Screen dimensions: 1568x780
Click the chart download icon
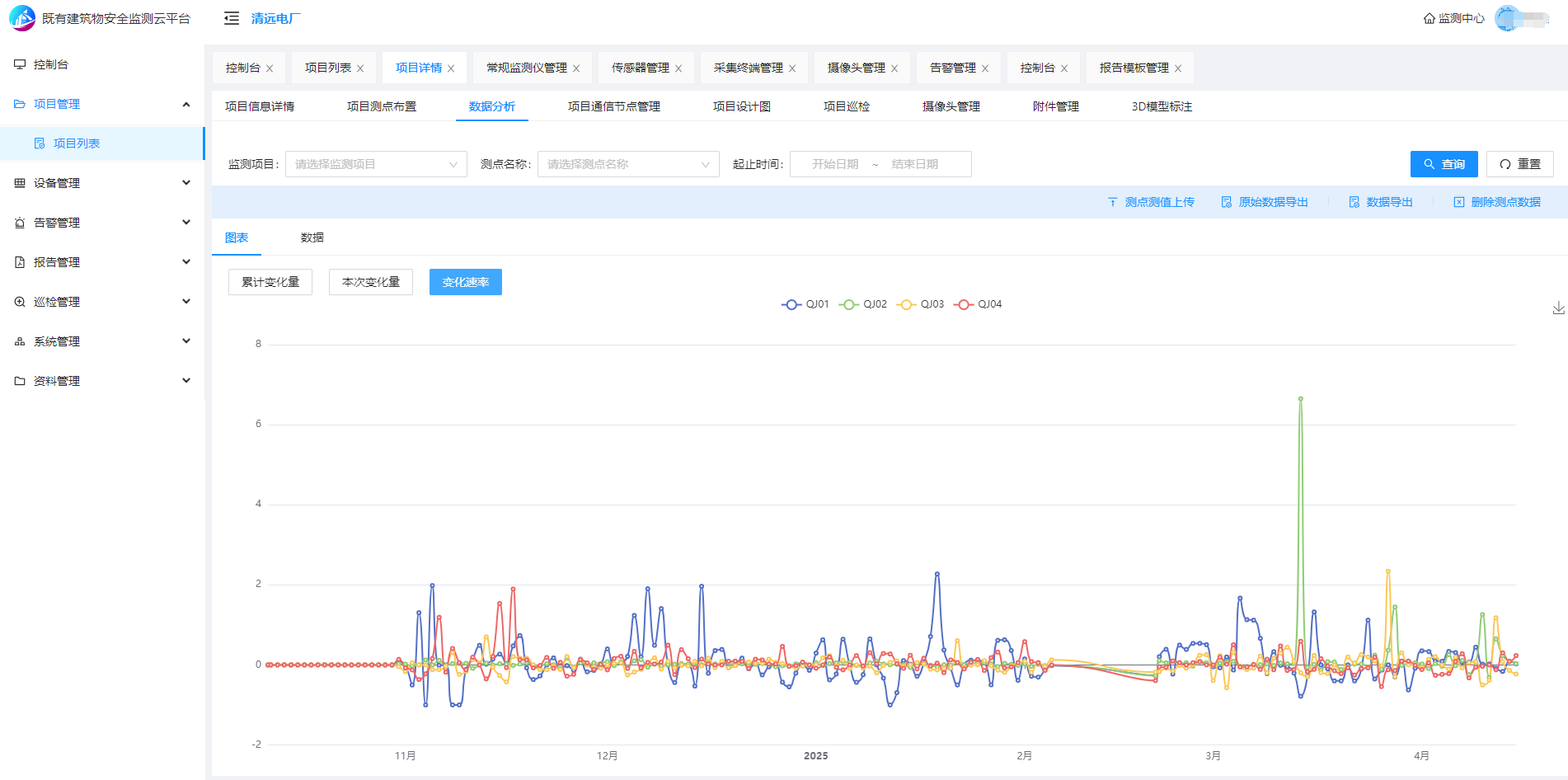coord(1558,308)
